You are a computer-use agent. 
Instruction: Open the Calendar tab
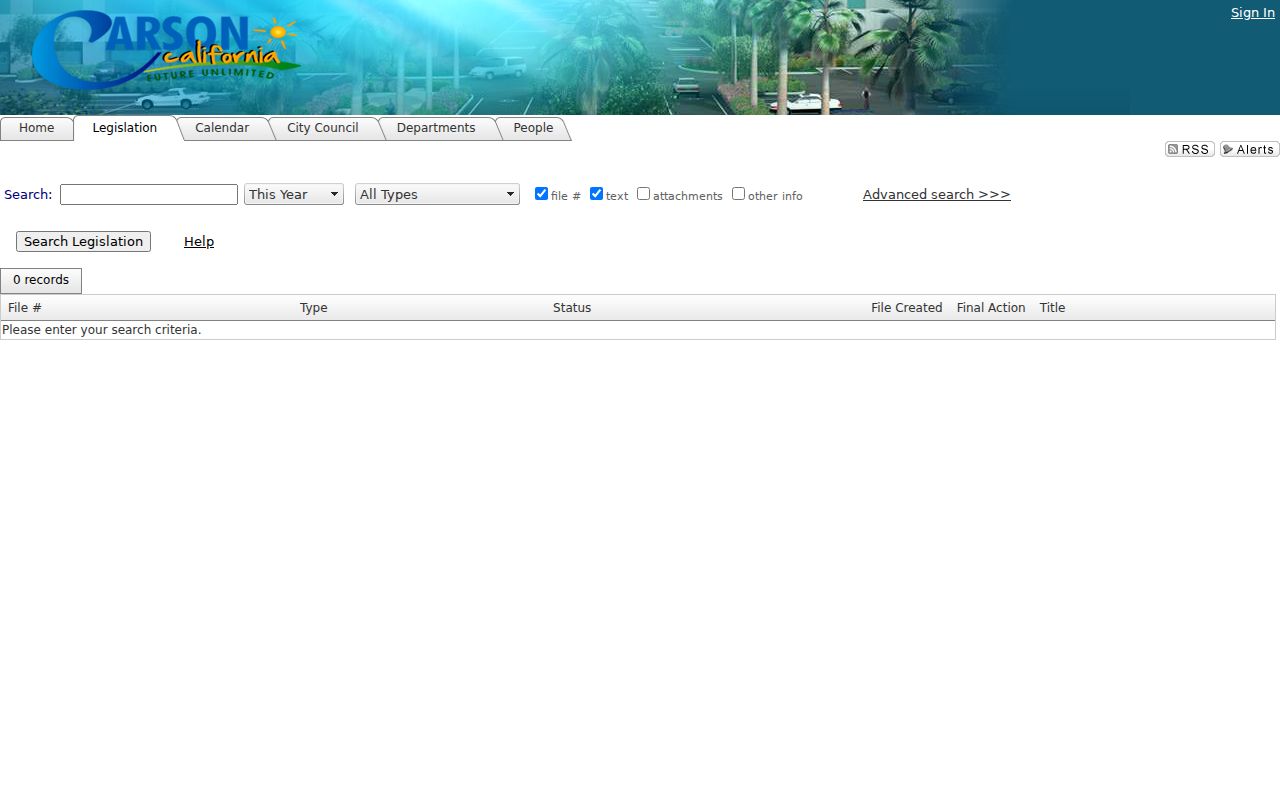tap(222, 128)
